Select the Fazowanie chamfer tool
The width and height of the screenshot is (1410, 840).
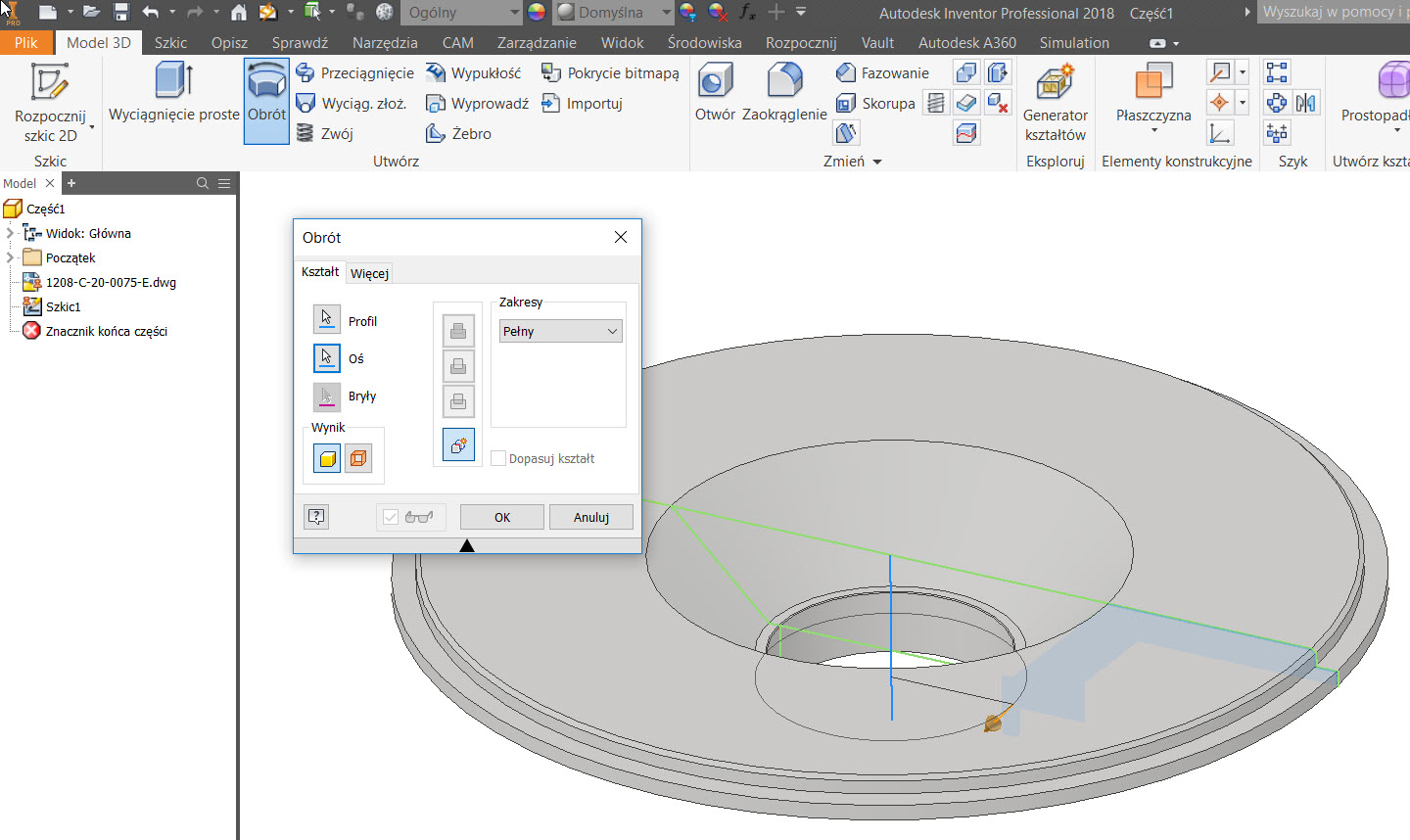click(882, 73)
